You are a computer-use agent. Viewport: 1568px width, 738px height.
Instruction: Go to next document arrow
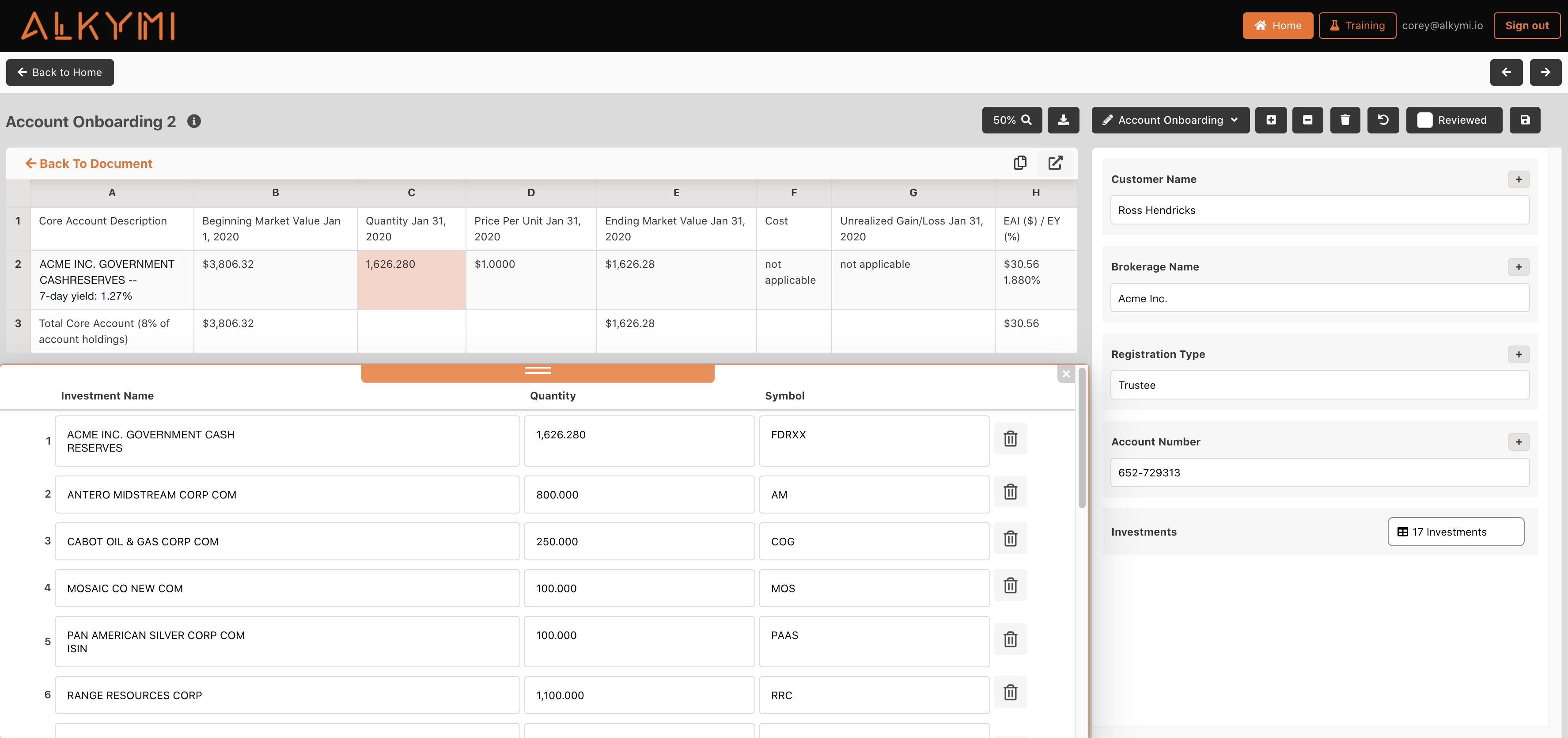pos(1545,72)
